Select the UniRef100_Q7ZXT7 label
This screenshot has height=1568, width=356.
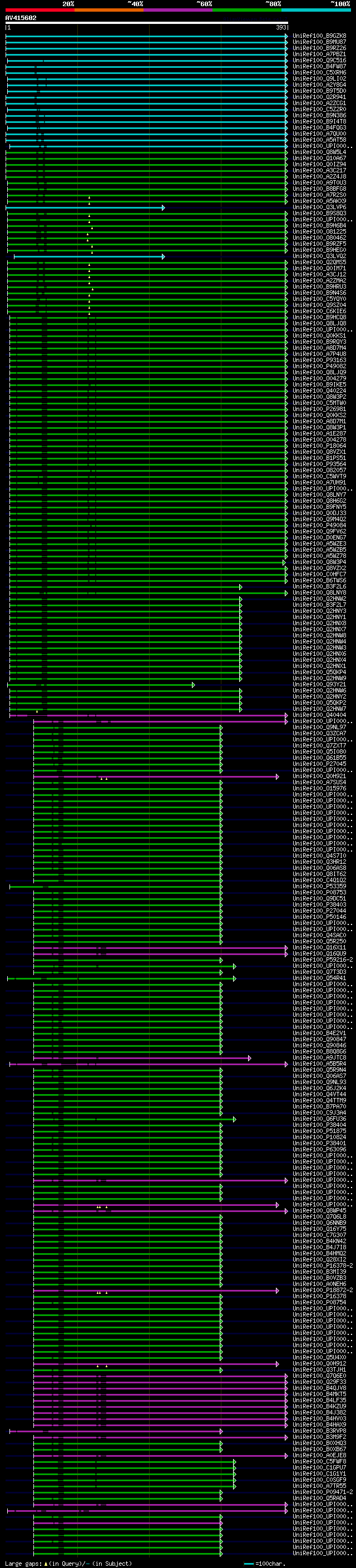point(319,746)
